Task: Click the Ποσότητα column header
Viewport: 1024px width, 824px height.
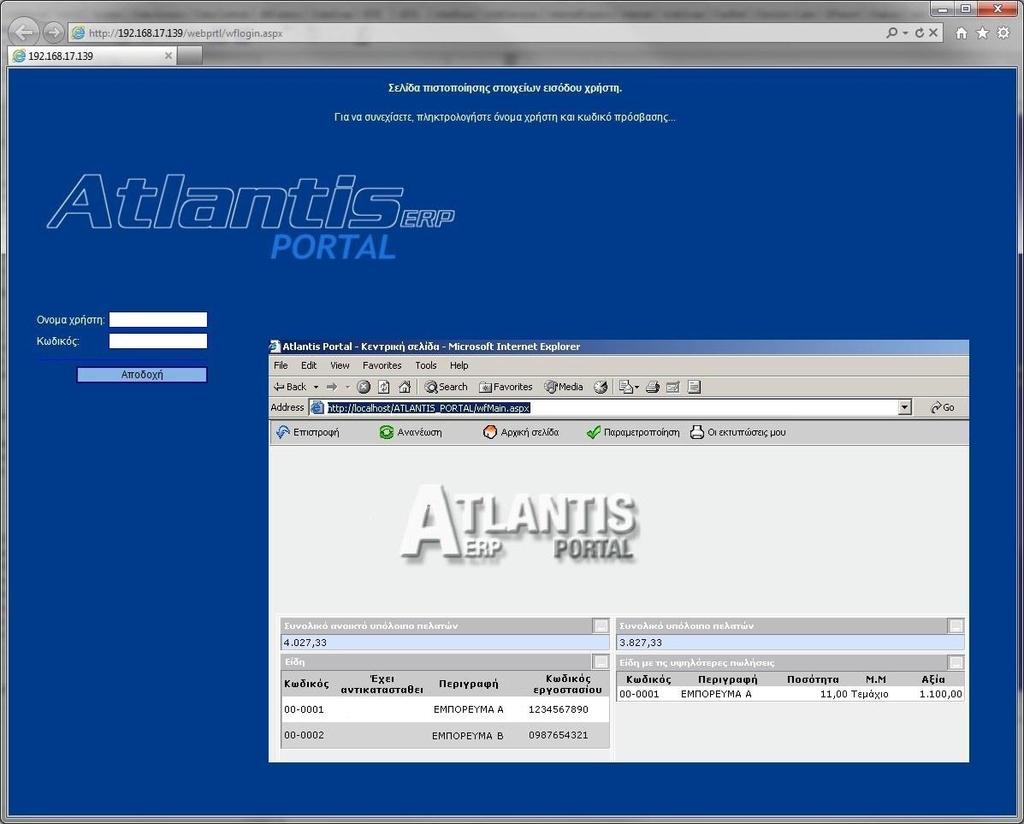Action: point(812,679)
